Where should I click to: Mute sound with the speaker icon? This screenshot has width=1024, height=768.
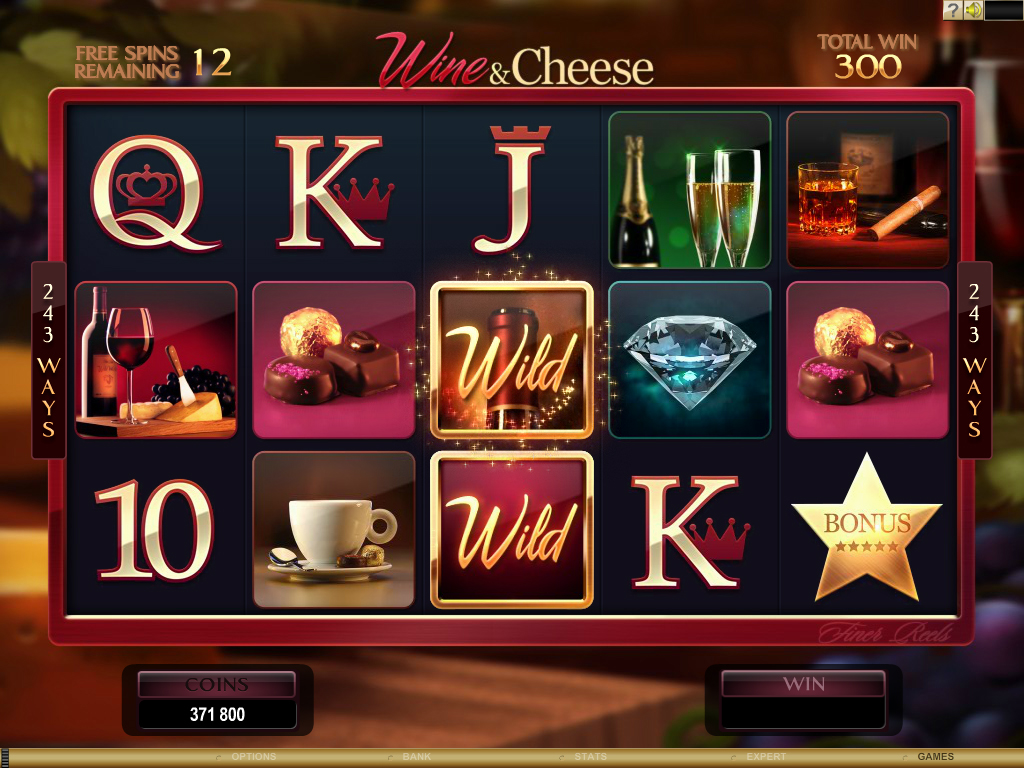coord(973,10)
